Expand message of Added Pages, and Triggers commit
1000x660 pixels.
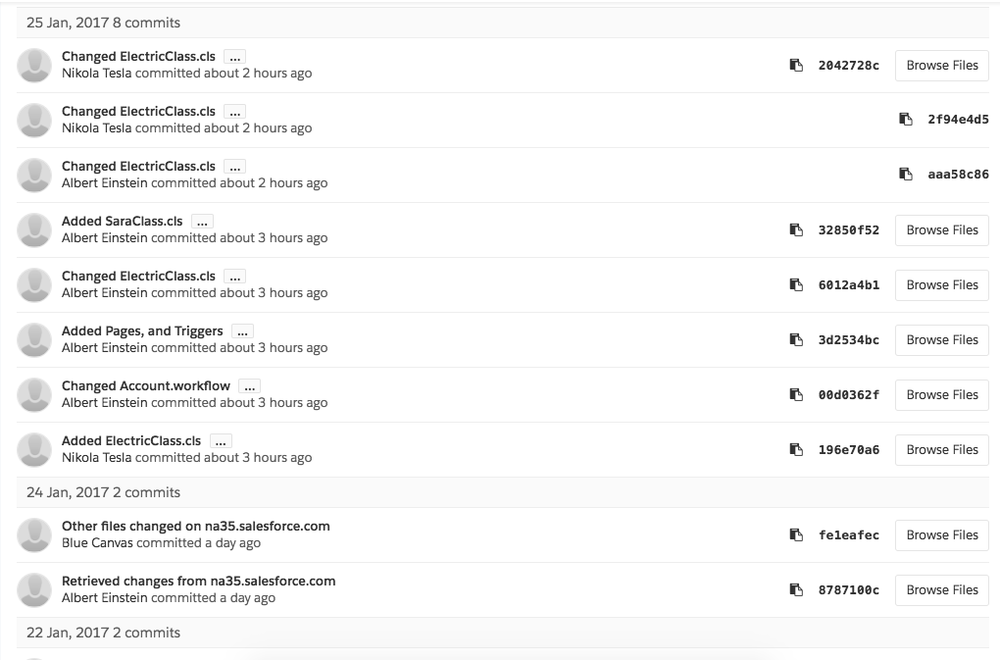(242, 332)
